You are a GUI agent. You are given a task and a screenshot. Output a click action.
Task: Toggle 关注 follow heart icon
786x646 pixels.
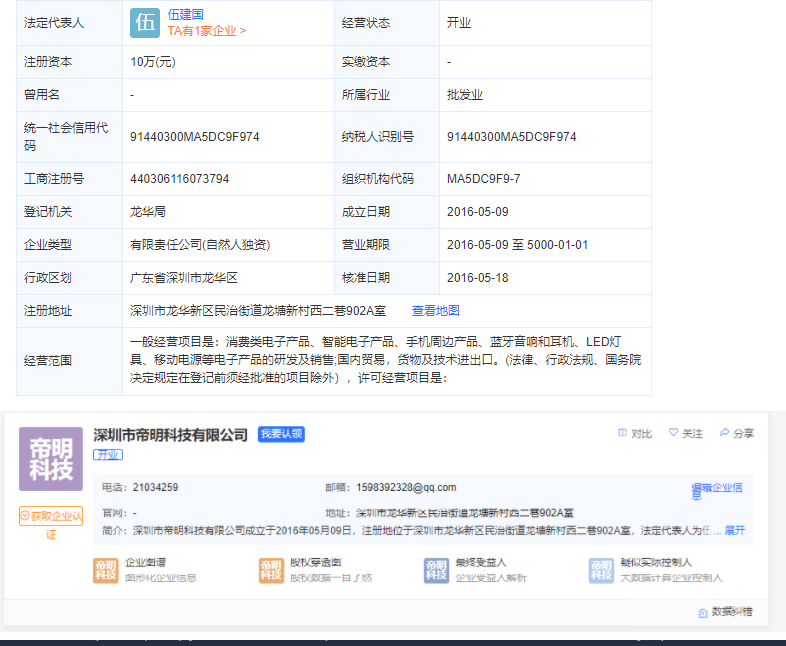point(674,433)
